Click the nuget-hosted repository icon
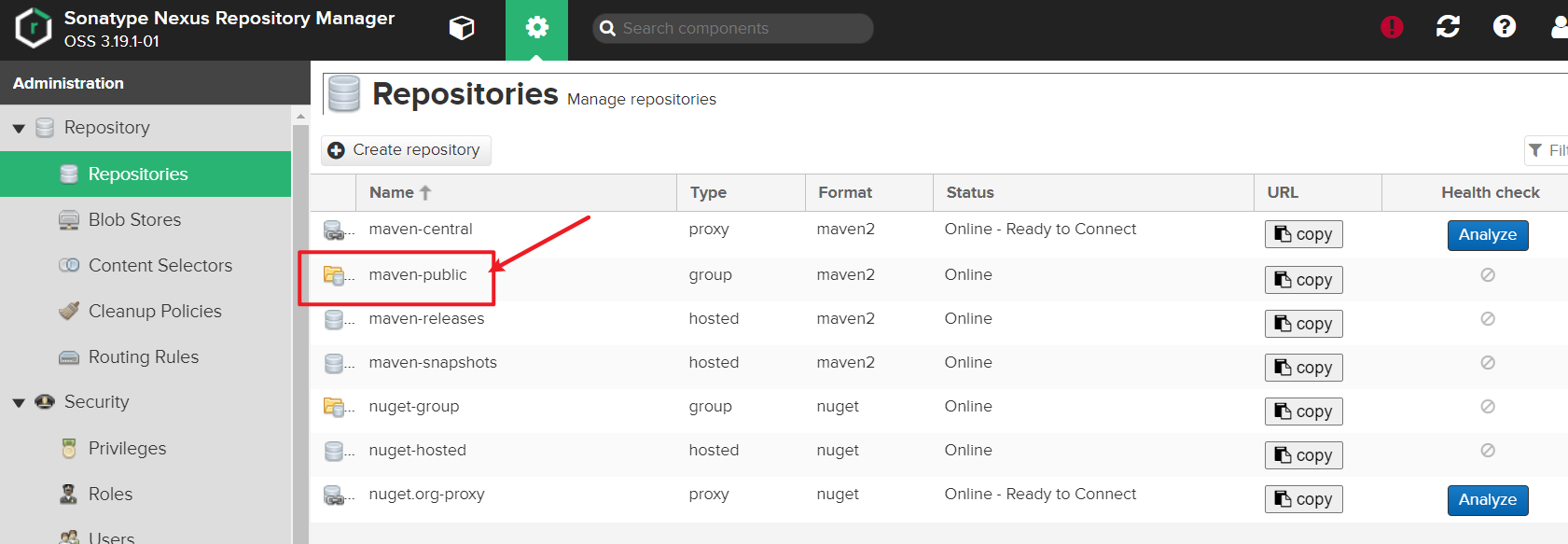Screen dimensions: 1568x544 334,451
